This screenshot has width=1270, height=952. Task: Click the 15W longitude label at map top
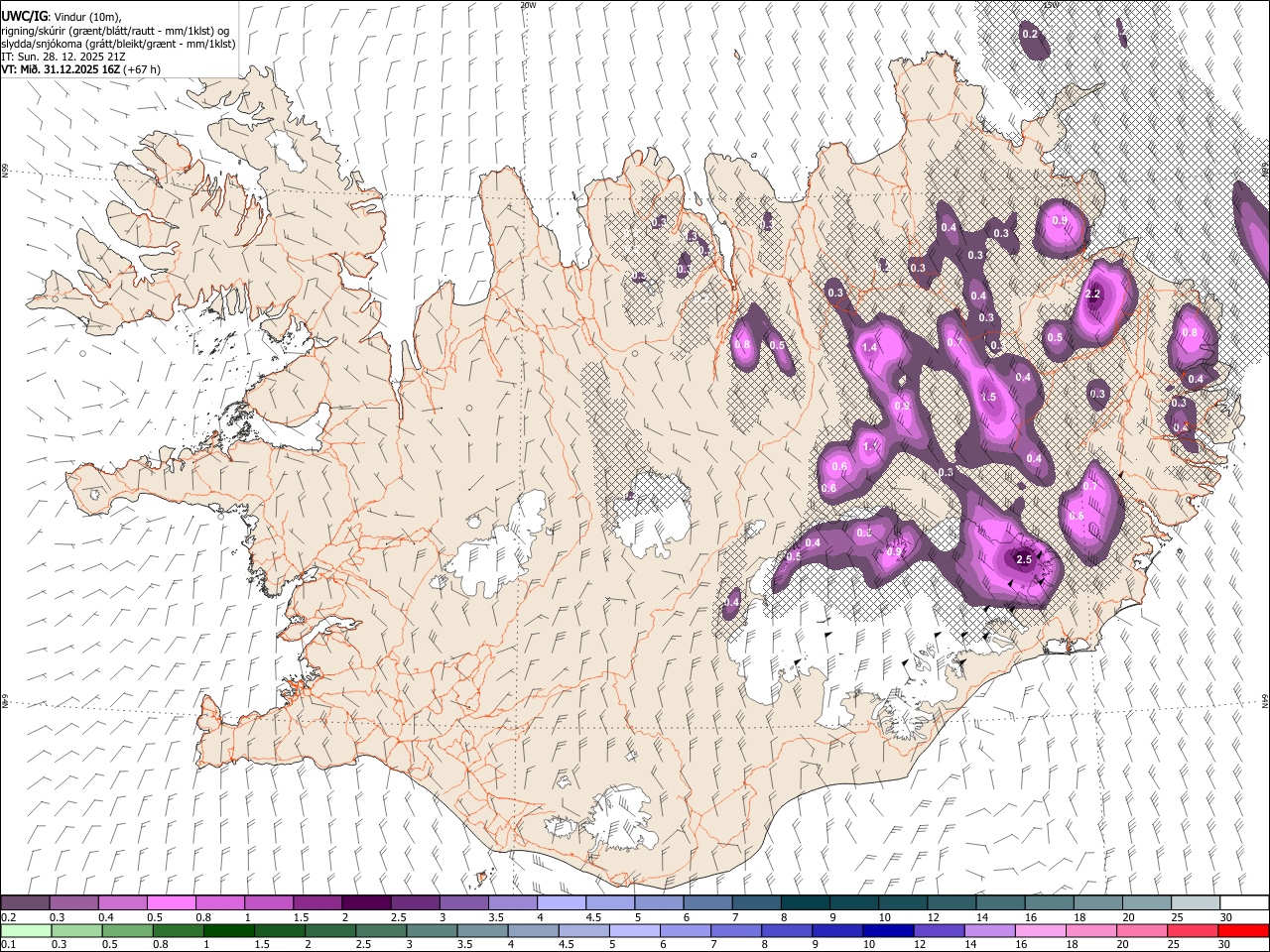click(1051, 5)
